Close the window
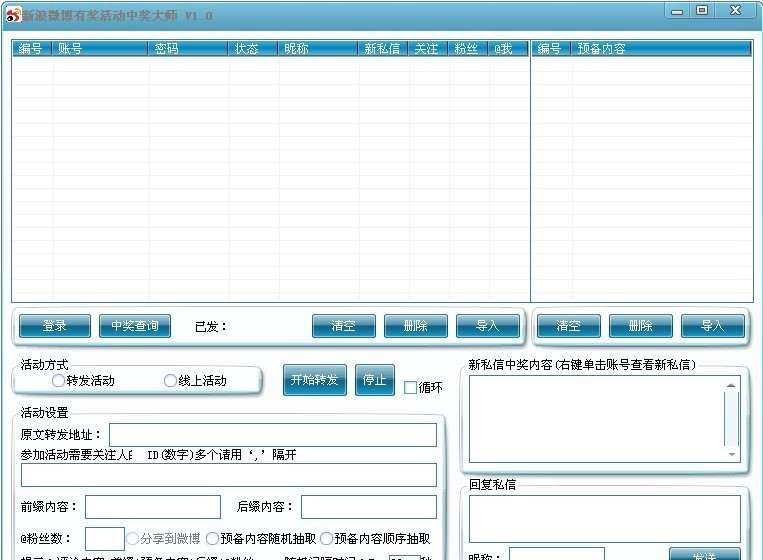The height and width of the screenshot is (560, 763). pos(736,11)
